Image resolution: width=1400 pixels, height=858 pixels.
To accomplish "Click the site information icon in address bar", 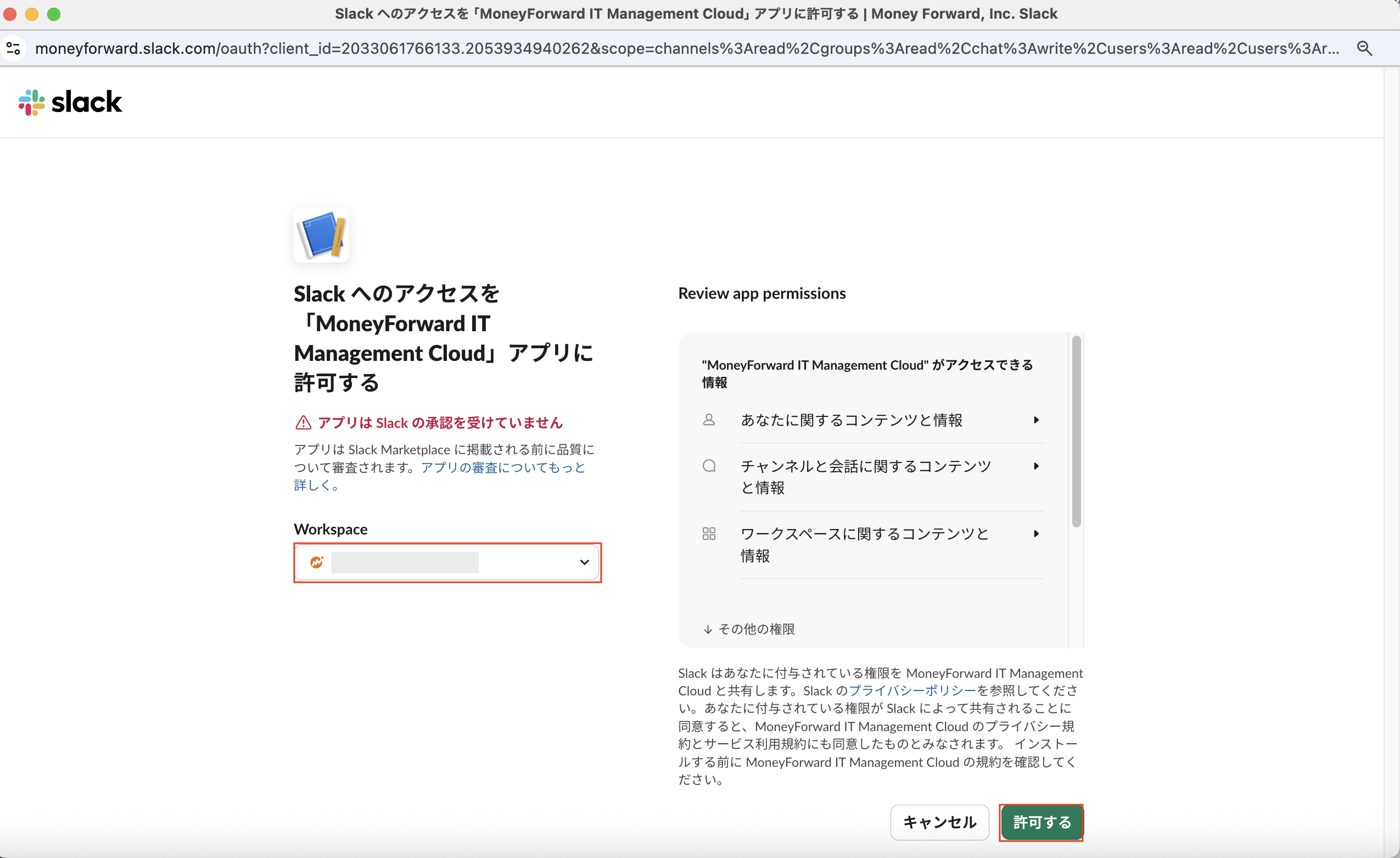I will 14,48.
